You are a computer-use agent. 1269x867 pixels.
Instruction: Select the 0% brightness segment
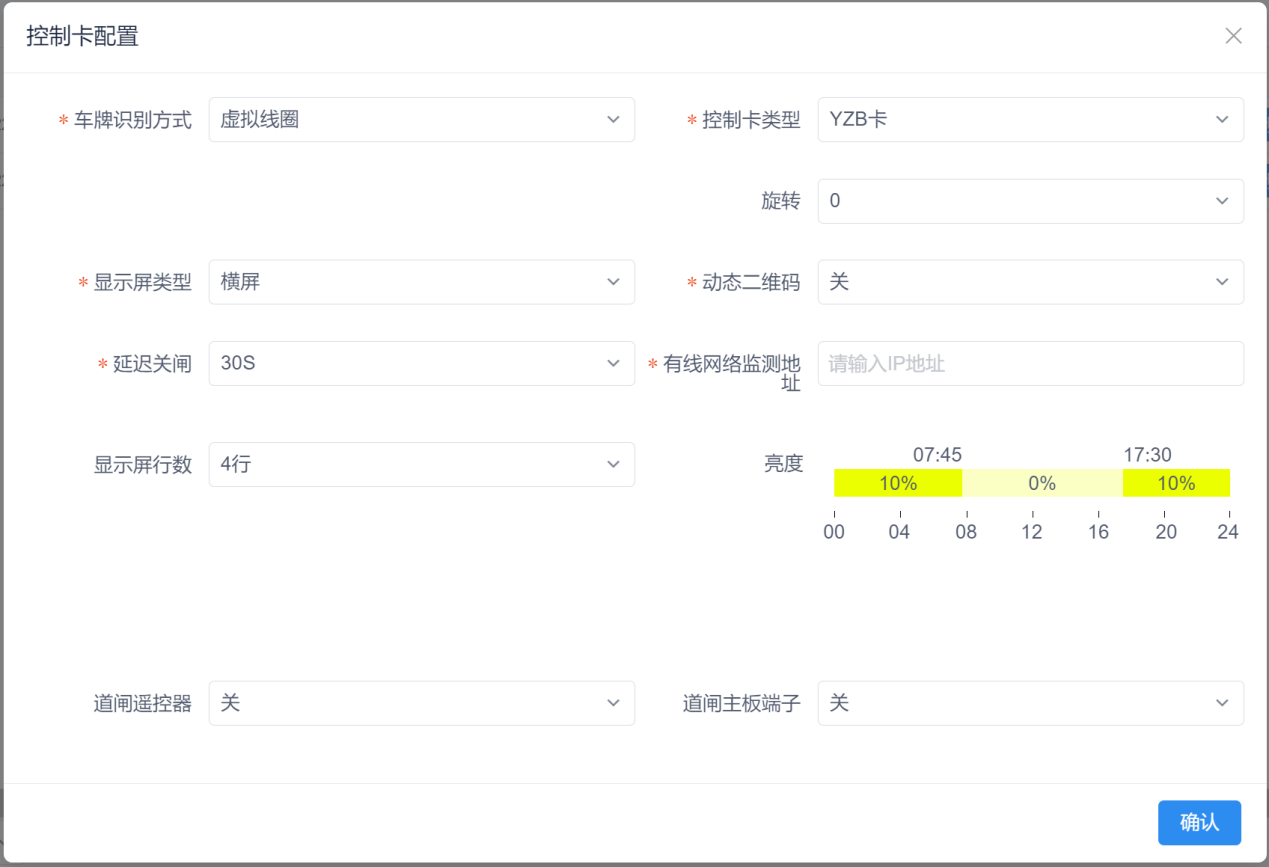pos(1042,483)
